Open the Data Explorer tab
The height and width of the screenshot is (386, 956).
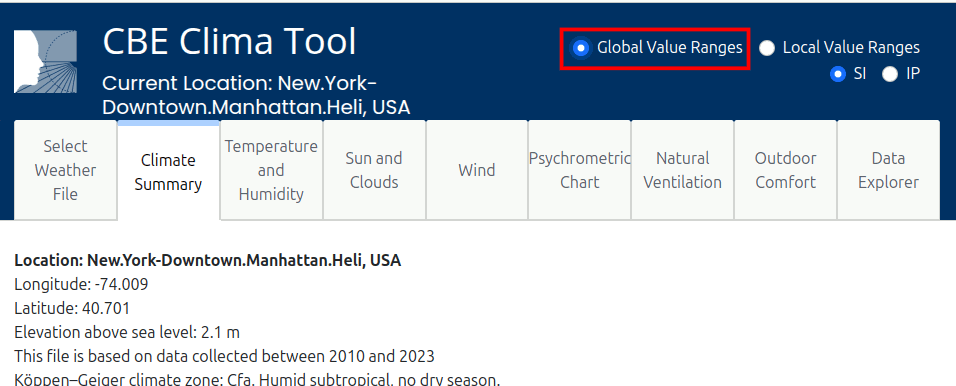(x=888, y=170)
